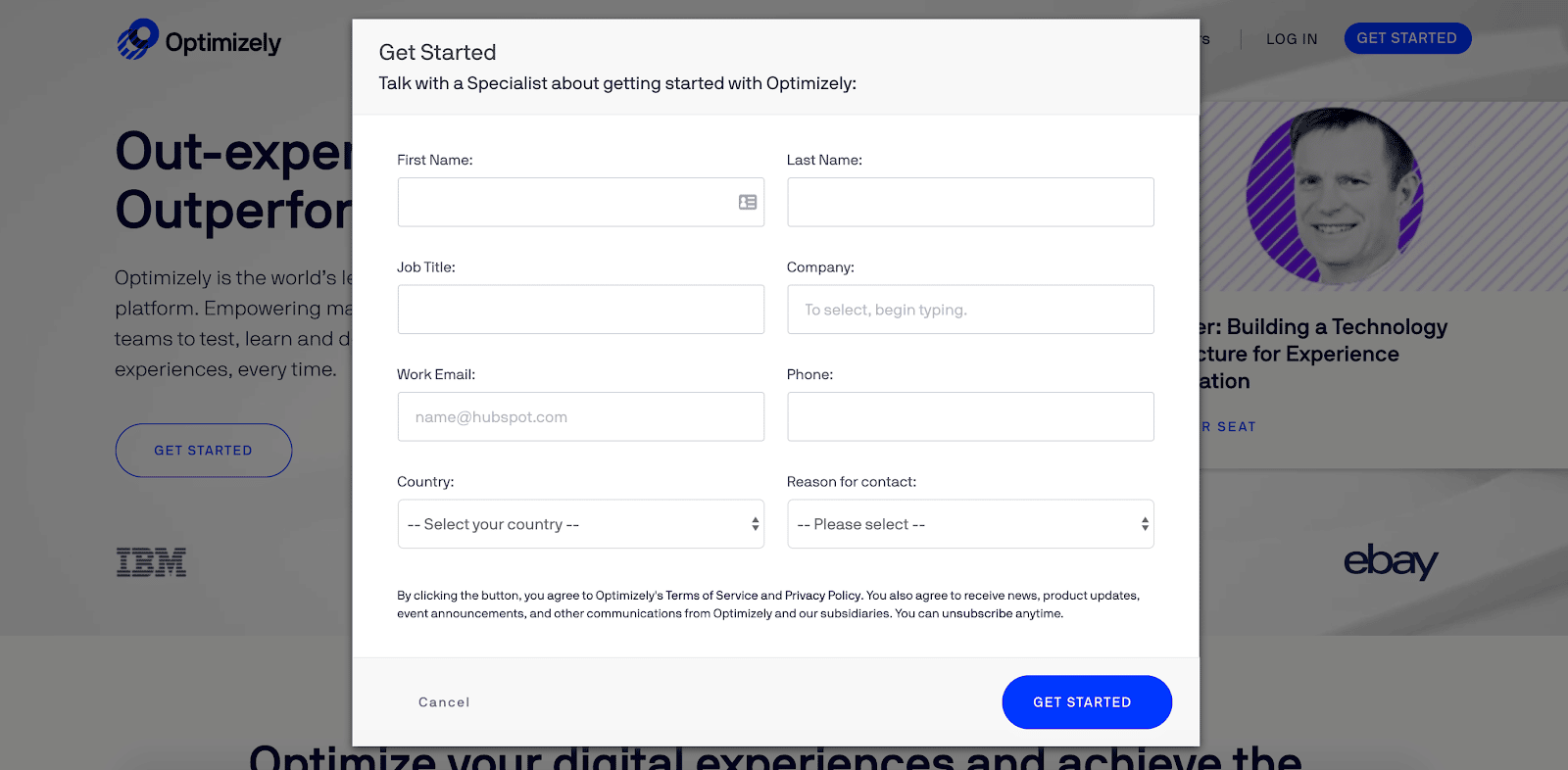Click the contact card icon in First Name field

pyautogui.click(x=747, y=202)
